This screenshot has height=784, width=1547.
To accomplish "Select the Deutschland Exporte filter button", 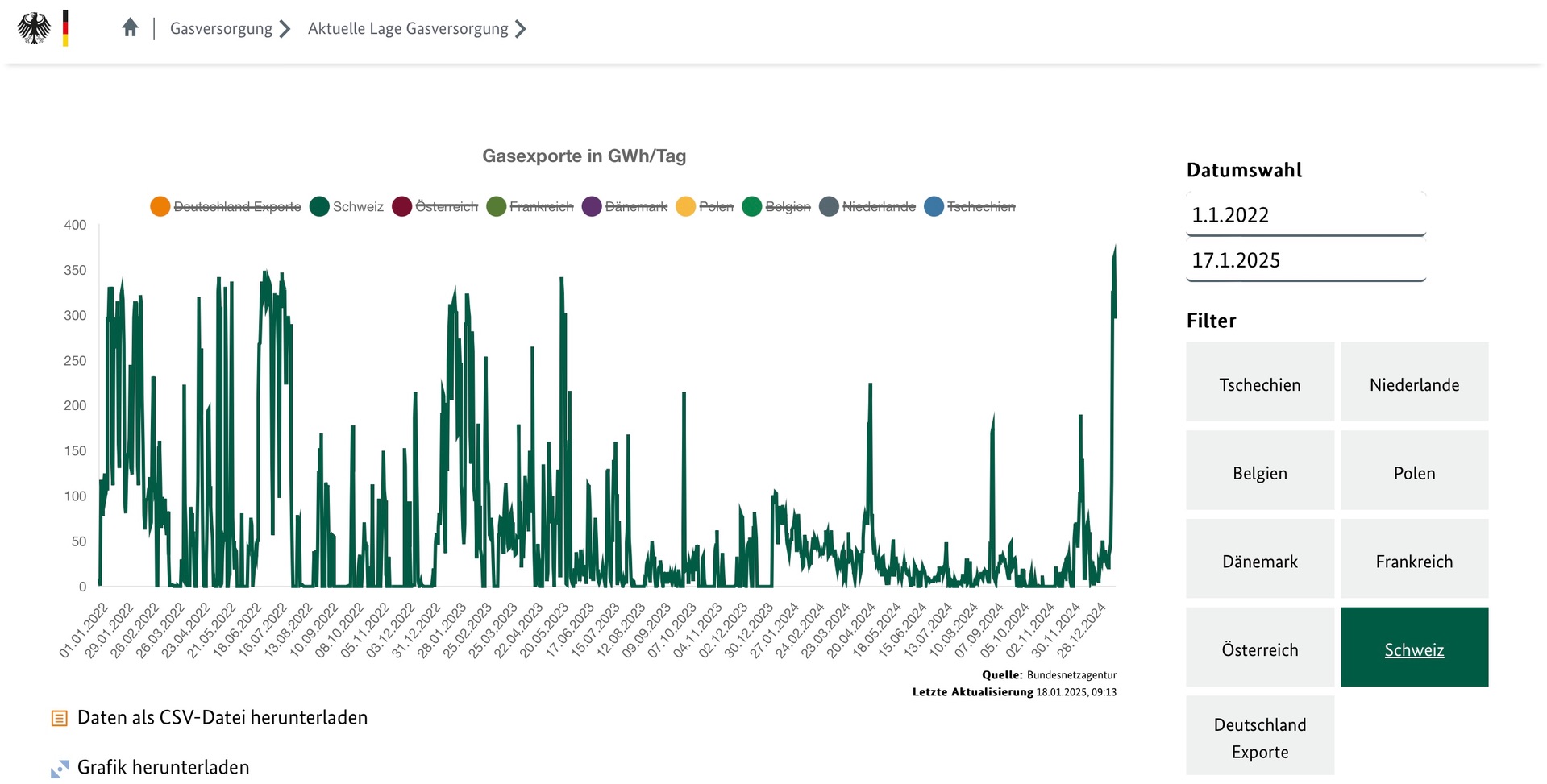I will coord(1259,737).
